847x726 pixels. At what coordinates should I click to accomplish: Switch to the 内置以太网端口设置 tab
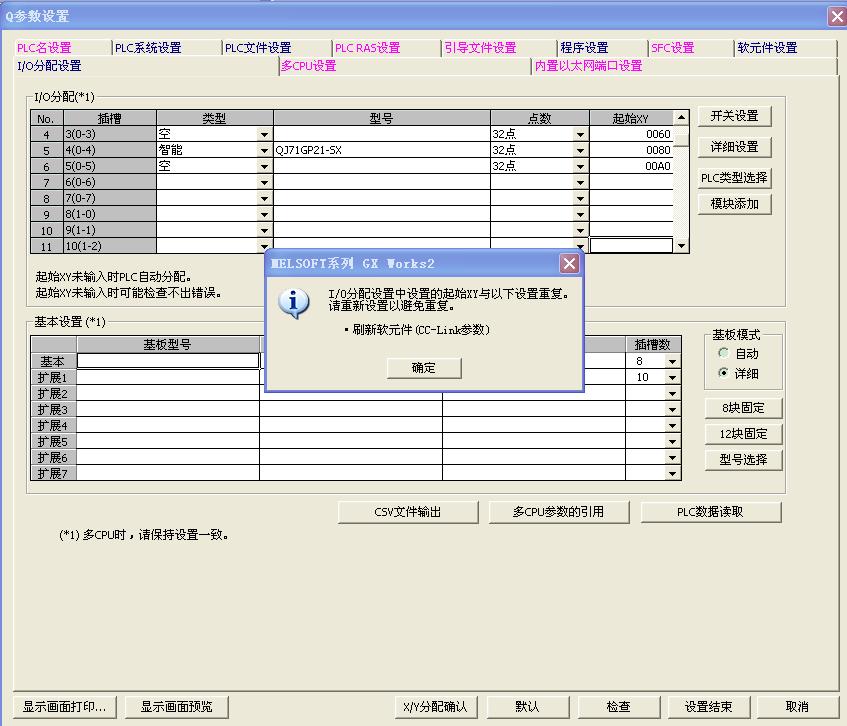pyautogui.click(x=588, y=66)
